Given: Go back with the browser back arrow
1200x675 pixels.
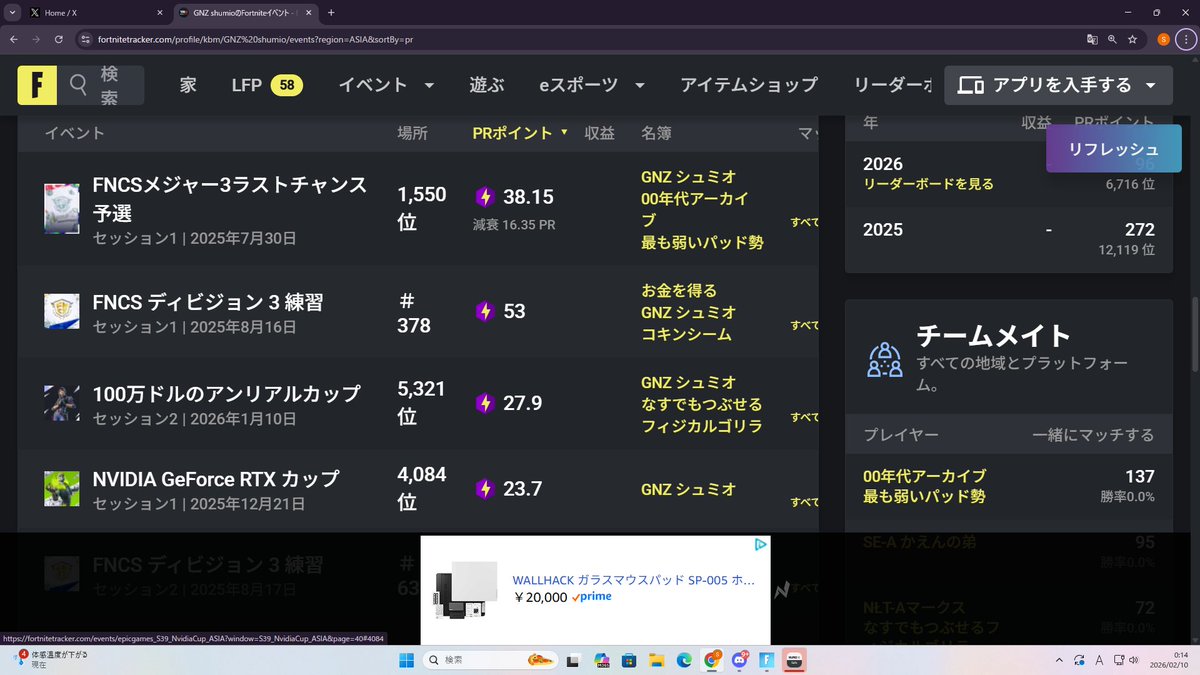Looking at the screenshot, I should (x=13, y=39).
